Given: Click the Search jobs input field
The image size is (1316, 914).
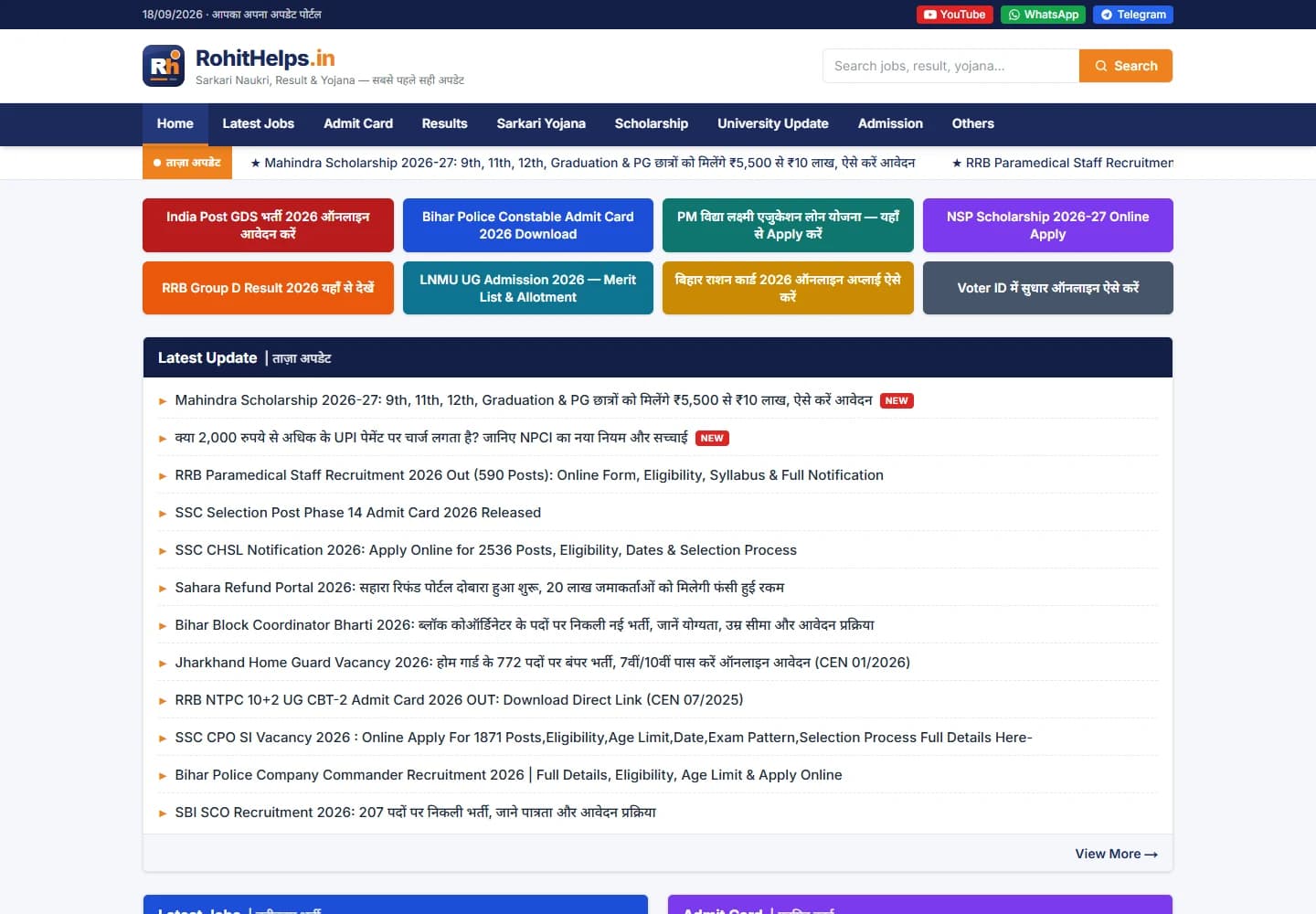Looking at the screenshot, I should click(950, 66).
